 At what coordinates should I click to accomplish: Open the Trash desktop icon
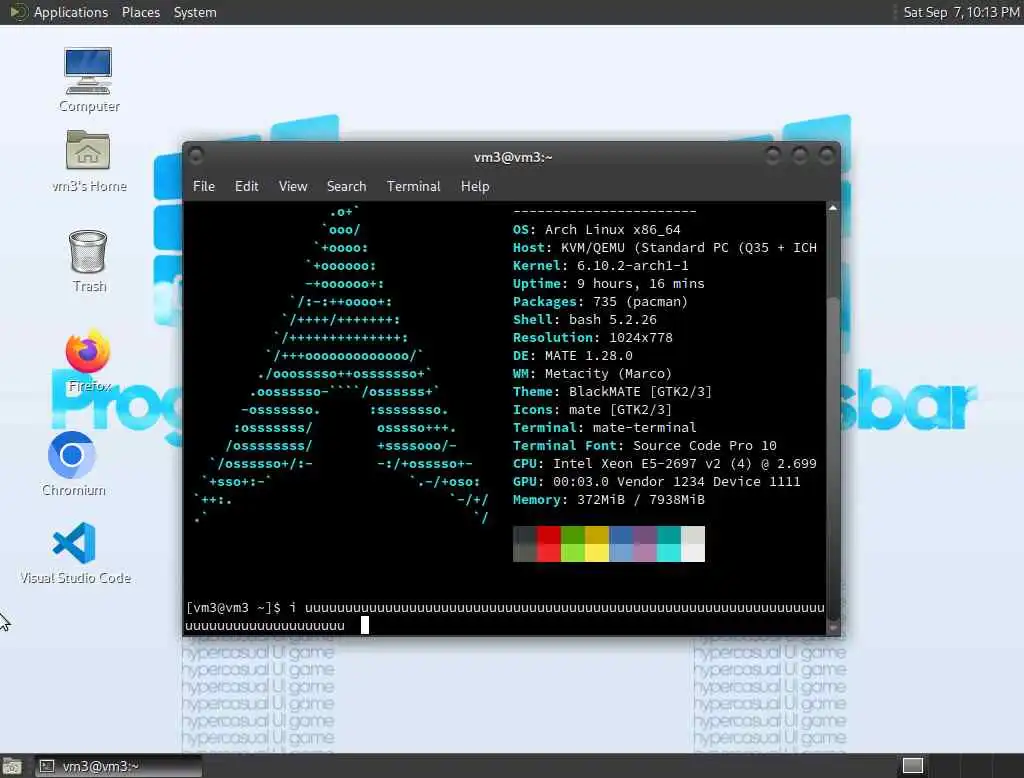88,261
